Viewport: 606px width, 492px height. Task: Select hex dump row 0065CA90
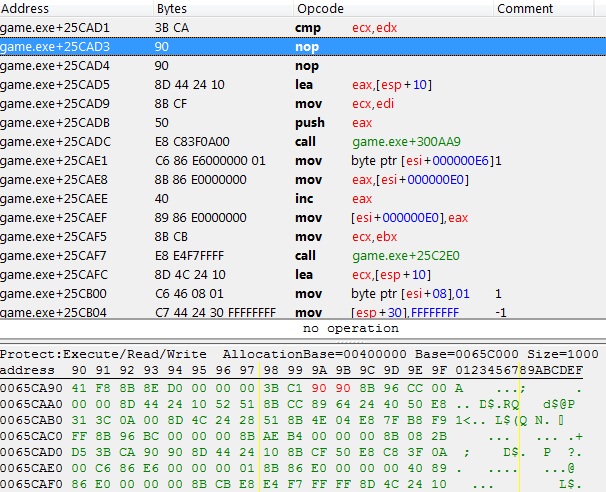coord(291,388)
